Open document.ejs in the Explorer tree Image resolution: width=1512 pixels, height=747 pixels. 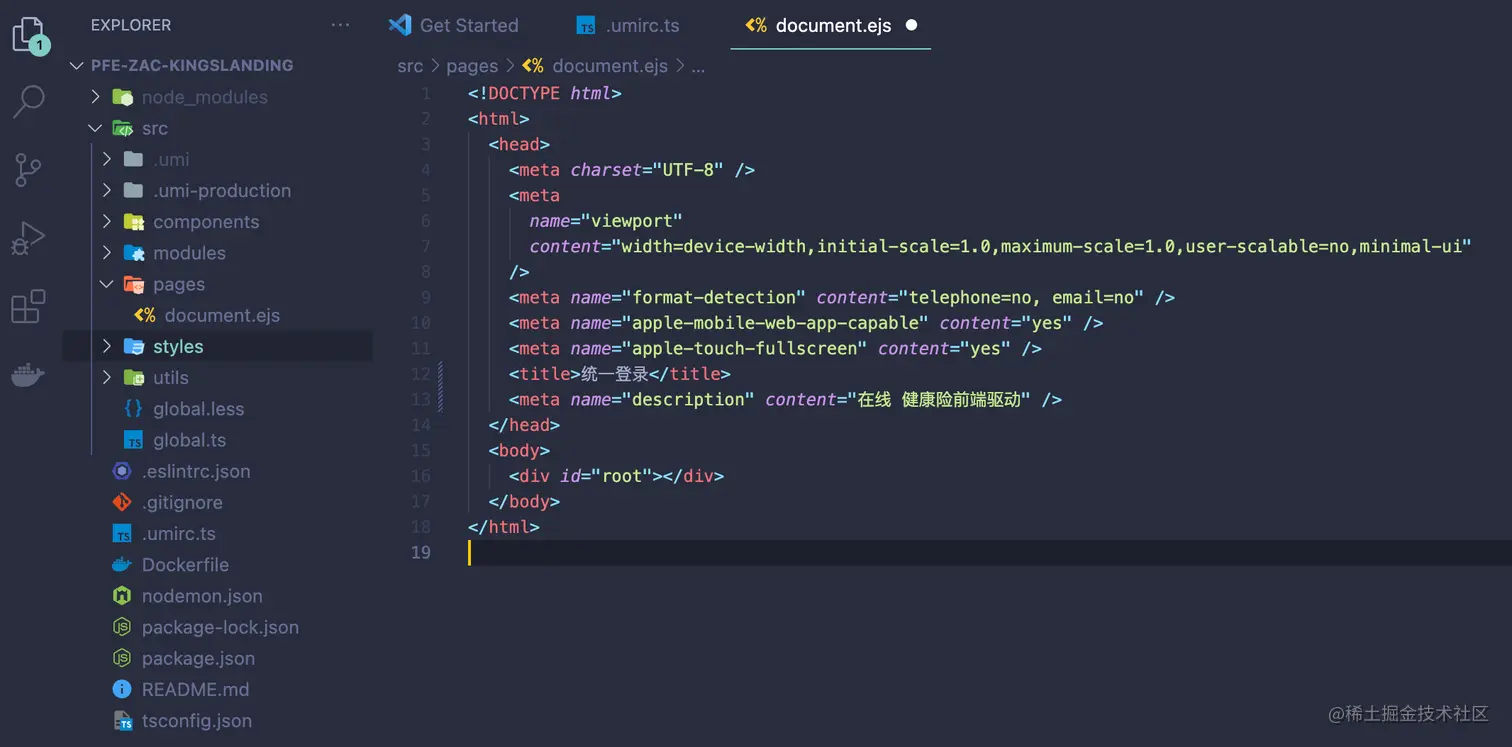(x=221, y=316)
